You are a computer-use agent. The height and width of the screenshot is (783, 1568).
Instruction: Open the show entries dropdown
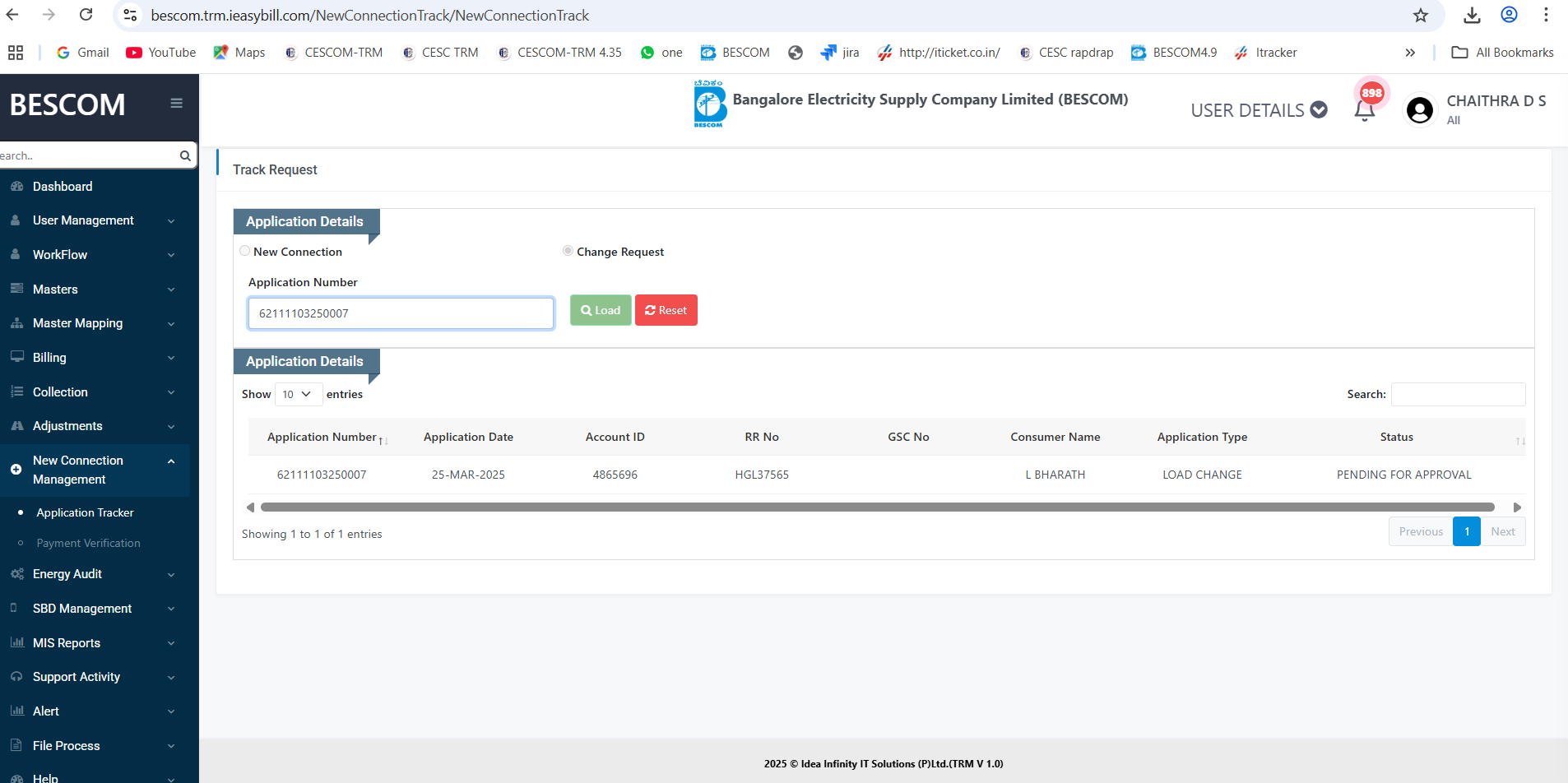(x=297, y=394)
